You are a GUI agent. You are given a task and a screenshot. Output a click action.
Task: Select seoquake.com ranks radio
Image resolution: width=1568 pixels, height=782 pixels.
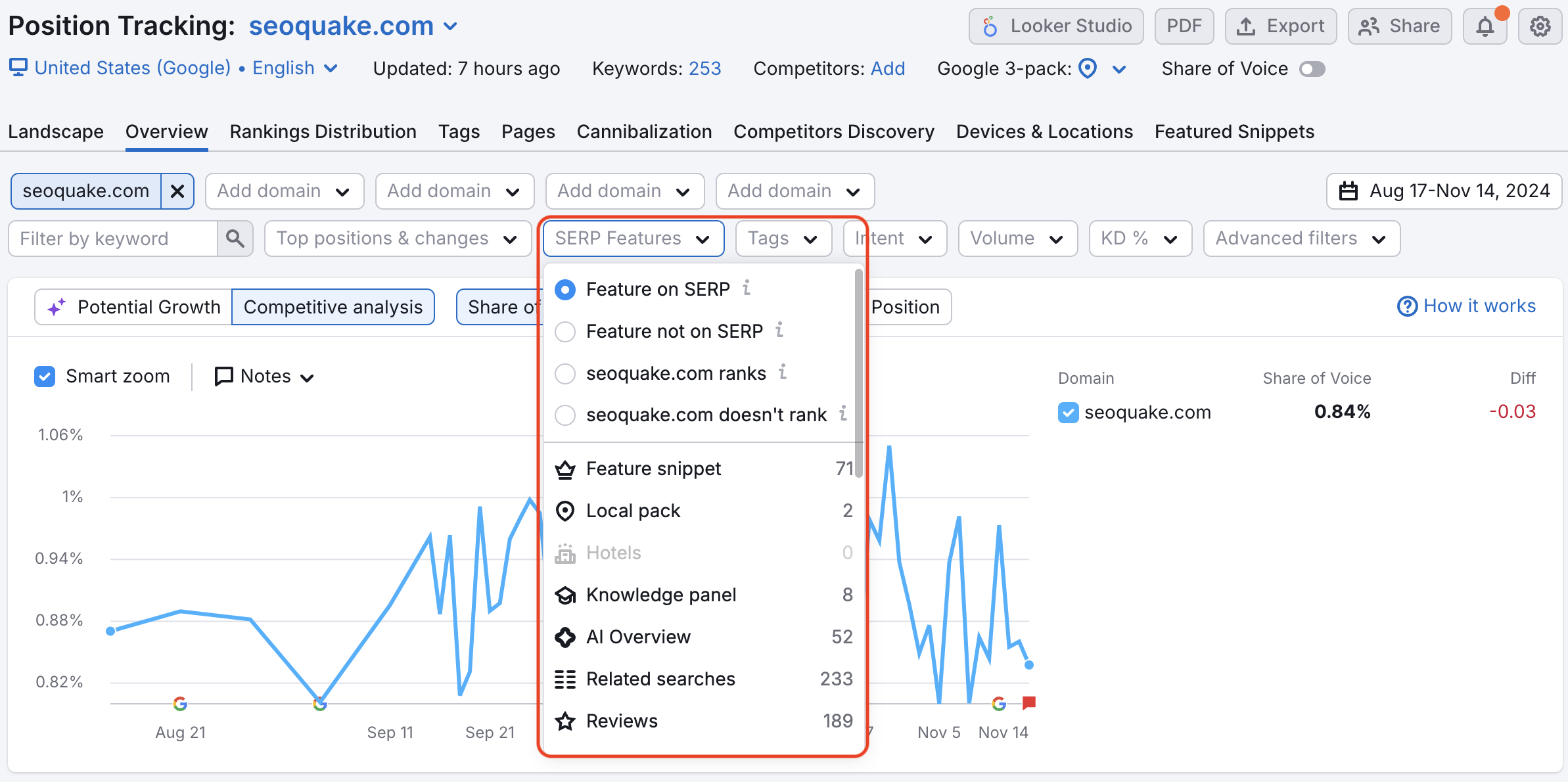pos(565,374)
